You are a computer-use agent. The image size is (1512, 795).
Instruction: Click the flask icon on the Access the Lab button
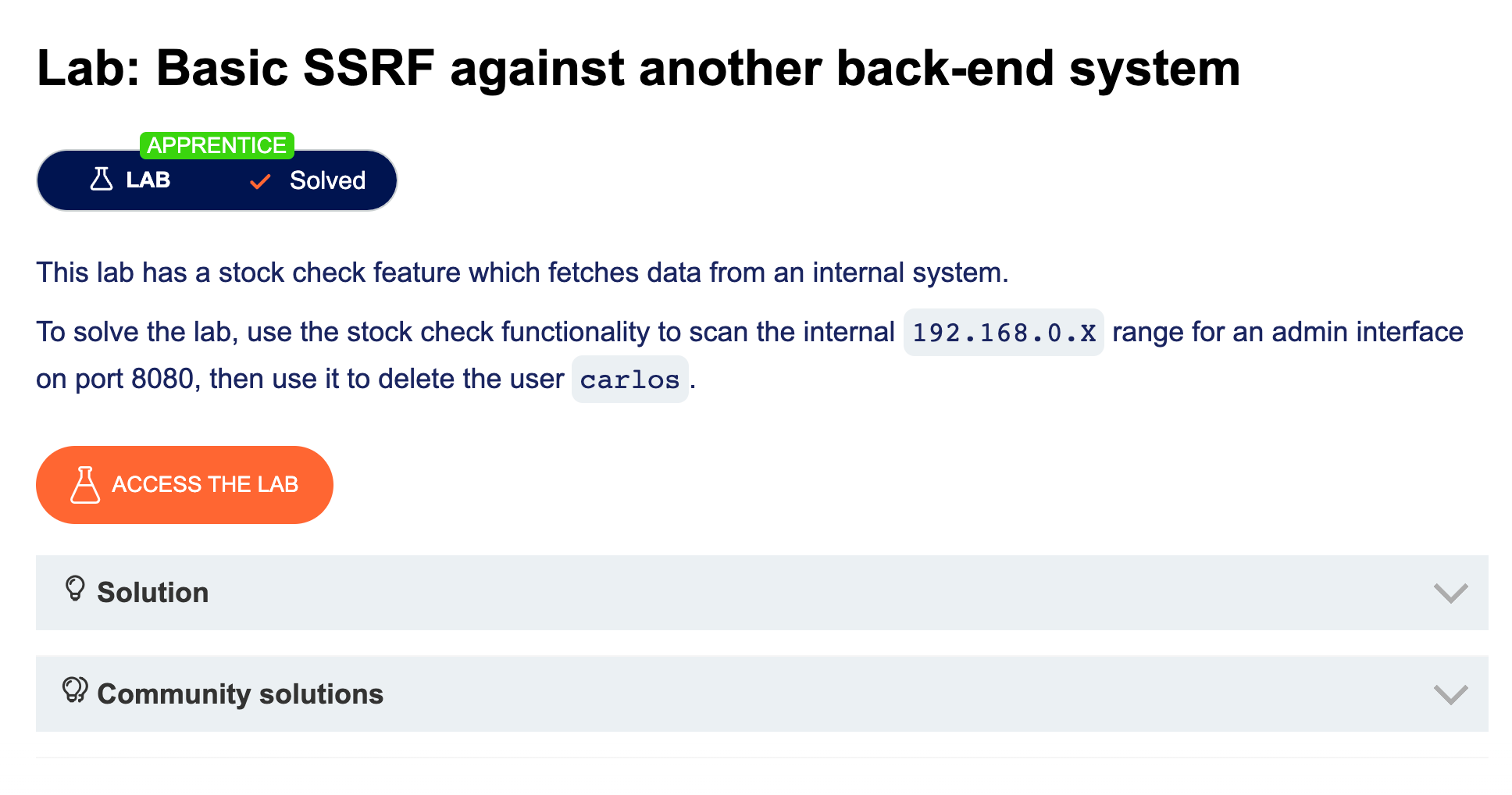pyautogui.click(x=85, y=485)
